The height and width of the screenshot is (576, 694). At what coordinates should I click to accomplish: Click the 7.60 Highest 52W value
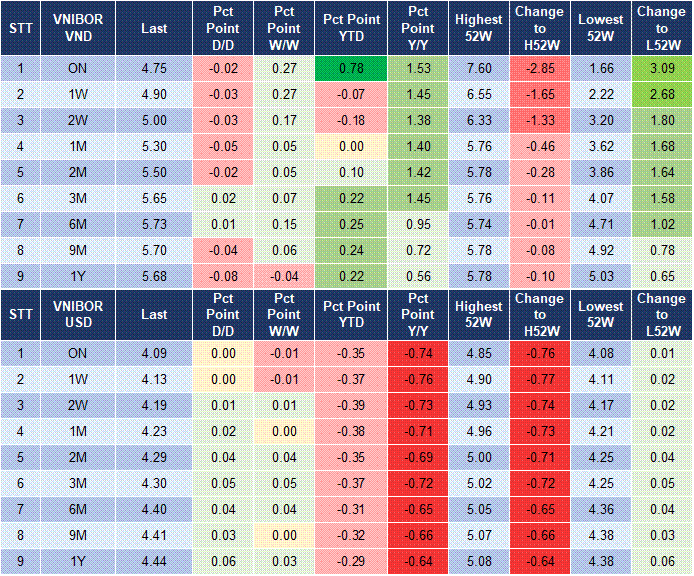(x=479, y=68)
